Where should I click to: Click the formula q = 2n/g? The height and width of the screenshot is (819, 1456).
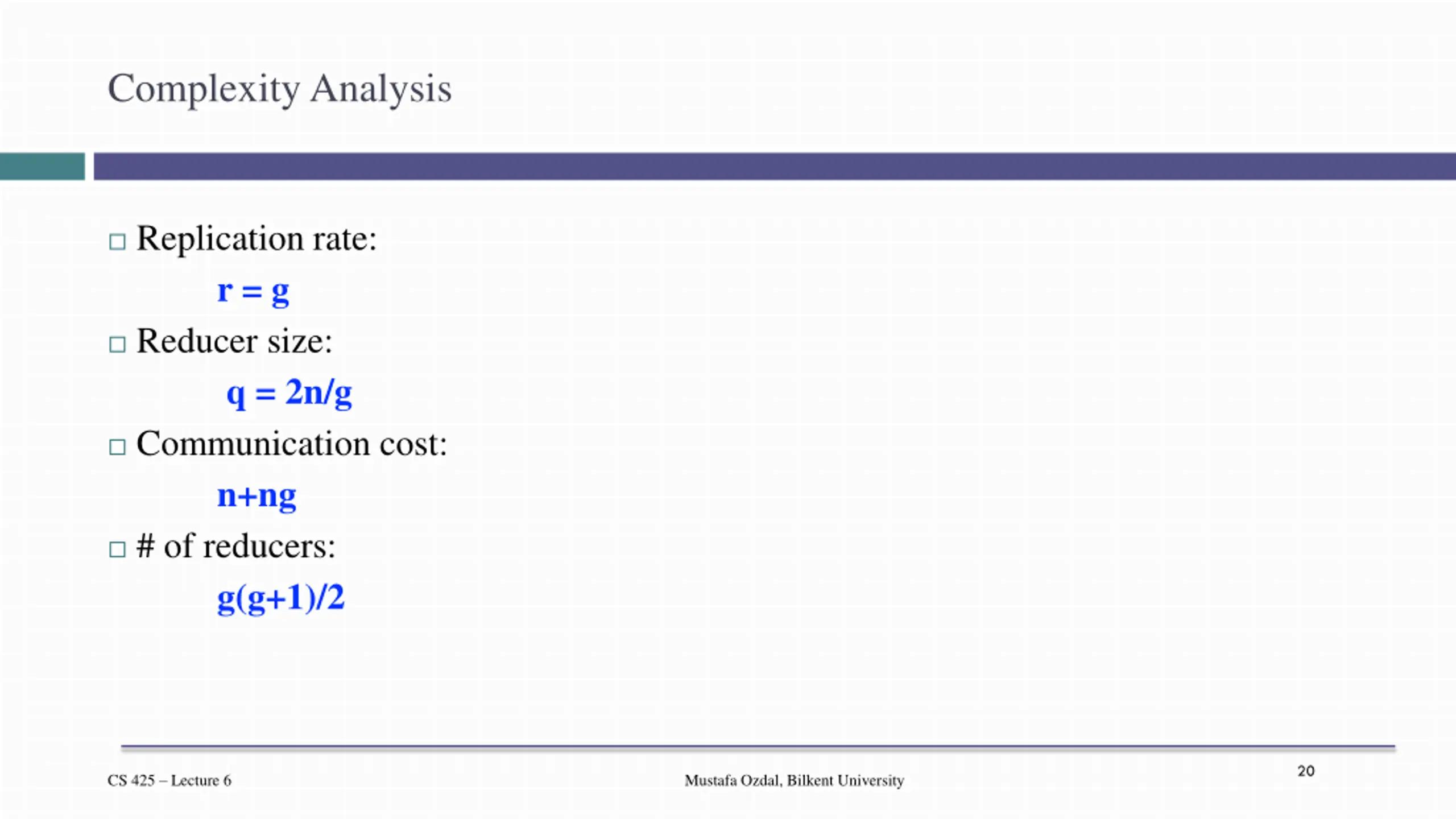point(289,393)
